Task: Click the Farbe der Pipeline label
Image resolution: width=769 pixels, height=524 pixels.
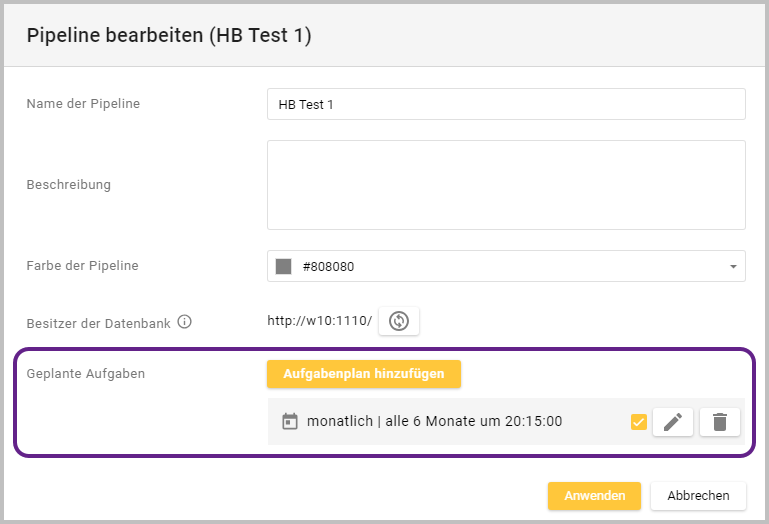Action: point(82,266)
